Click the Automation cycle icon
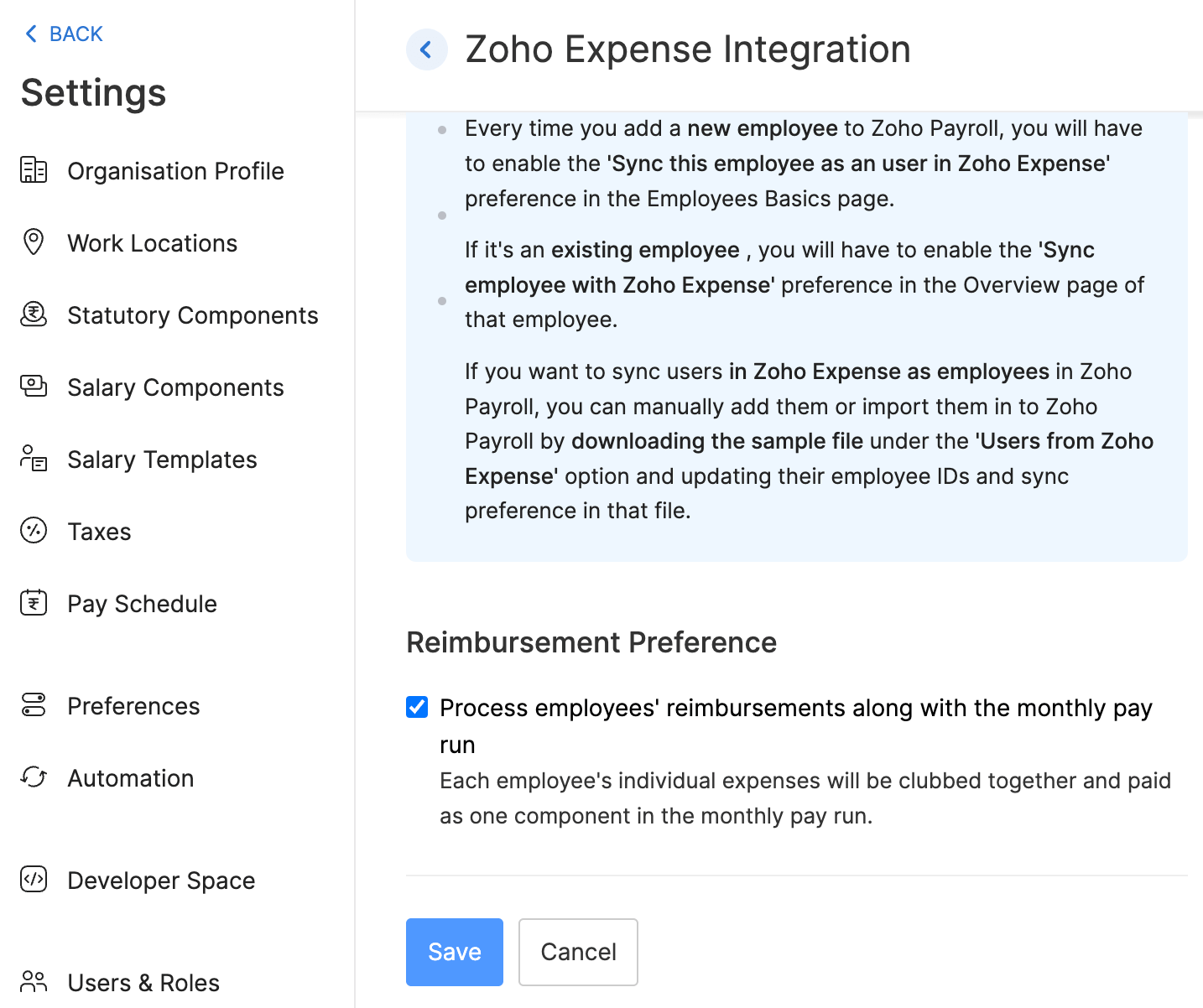 34,777
